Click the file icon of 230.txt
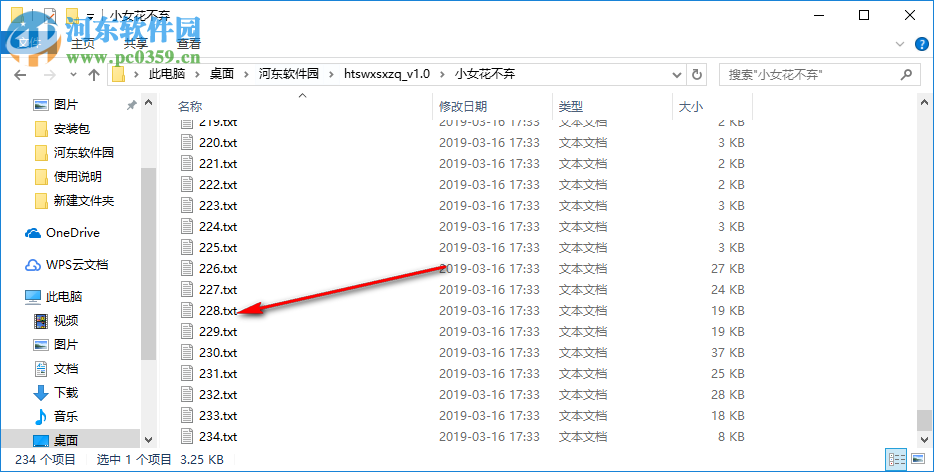 [187, 353]
